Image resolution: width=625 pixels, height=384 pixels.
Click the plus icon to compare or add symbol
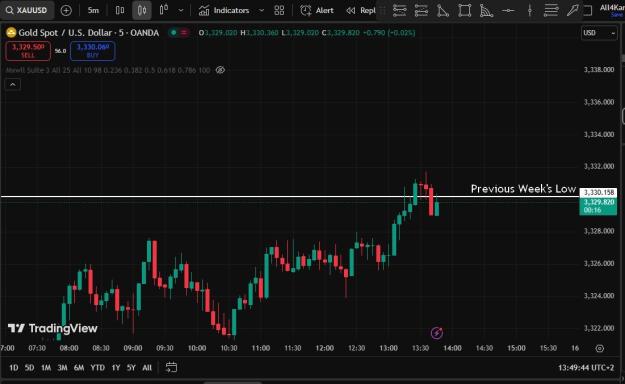[66, 10]
